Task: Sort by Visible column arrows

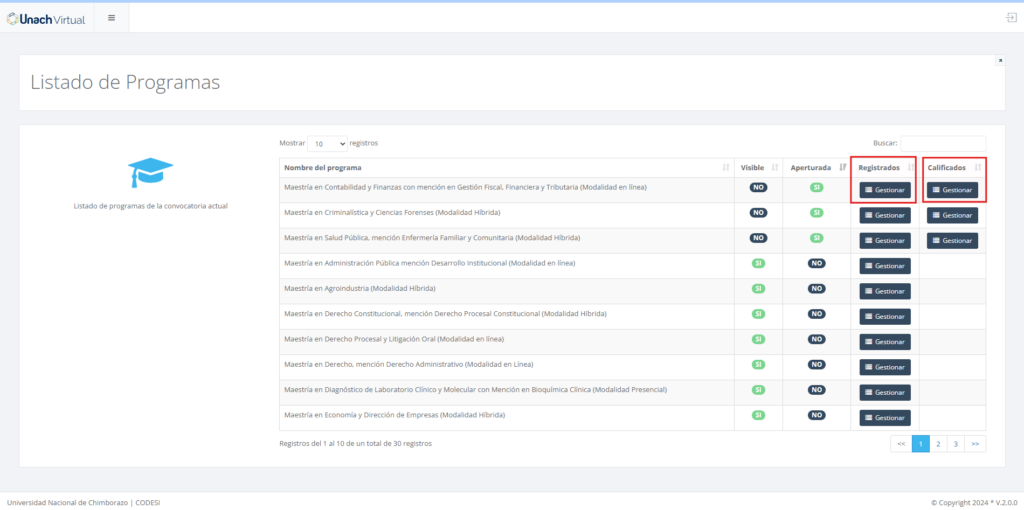Action: [x=775, y=167]
